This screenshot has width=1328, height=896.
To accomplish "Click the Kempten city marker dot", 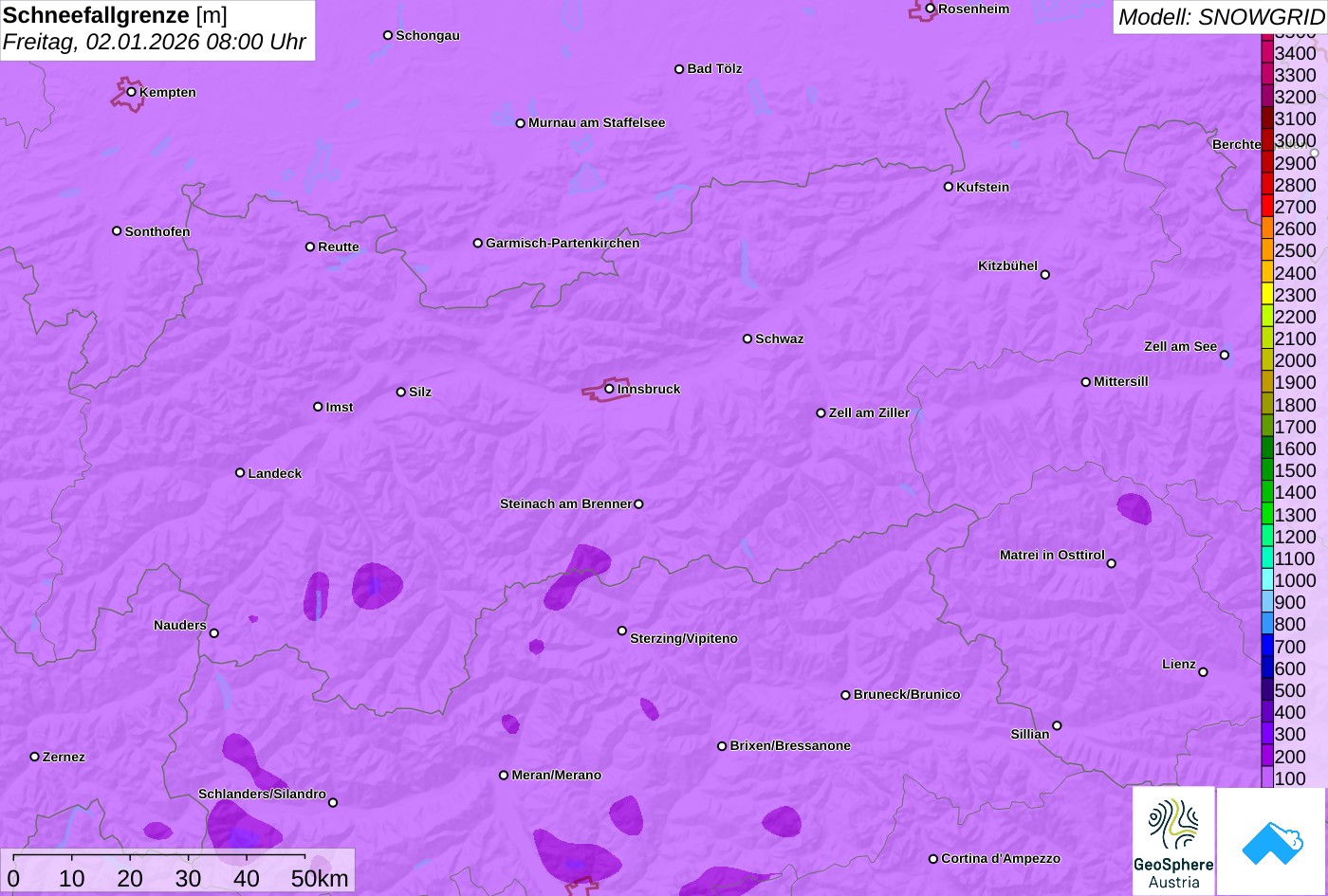I will pos(132,92).
